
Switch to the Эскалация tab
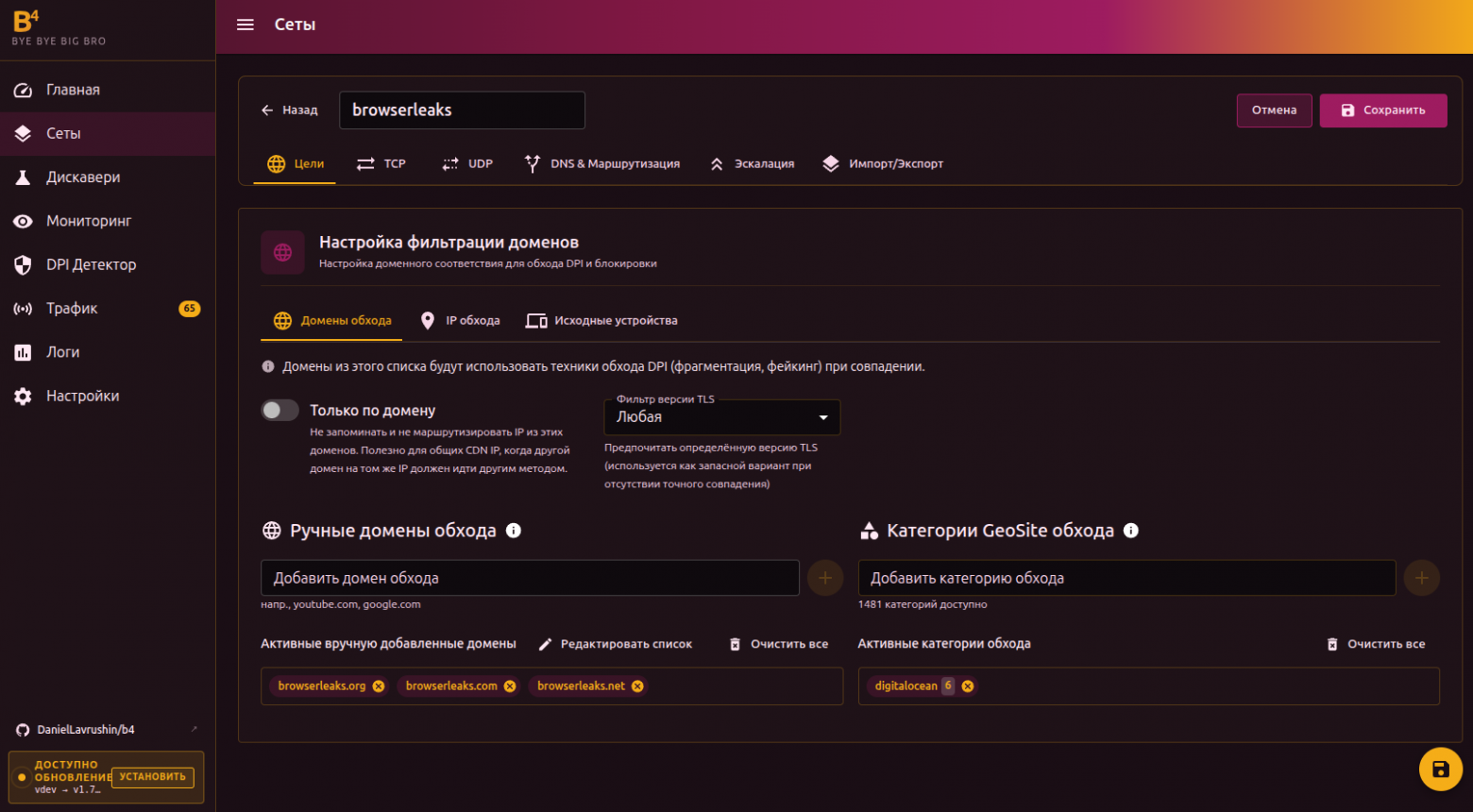point(752,164)
